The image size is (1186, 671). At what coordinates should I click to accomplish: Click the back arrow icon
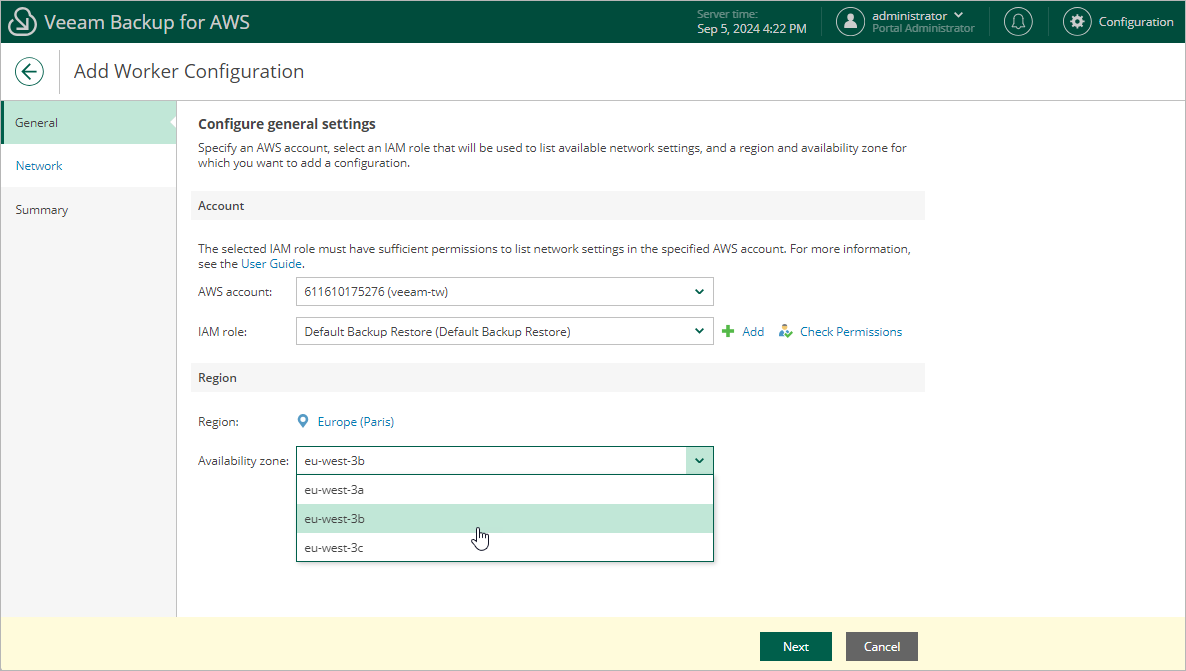click(x=29, y=71)
